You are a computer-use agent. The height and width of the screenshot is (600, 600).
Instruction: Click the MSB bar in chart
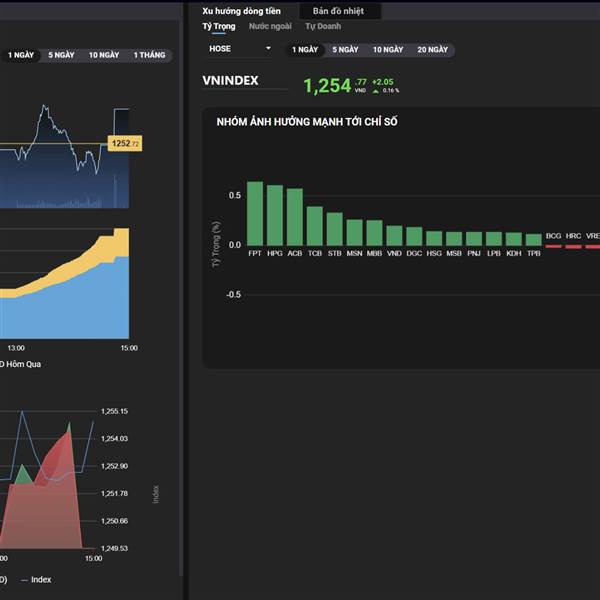point(454,239)
